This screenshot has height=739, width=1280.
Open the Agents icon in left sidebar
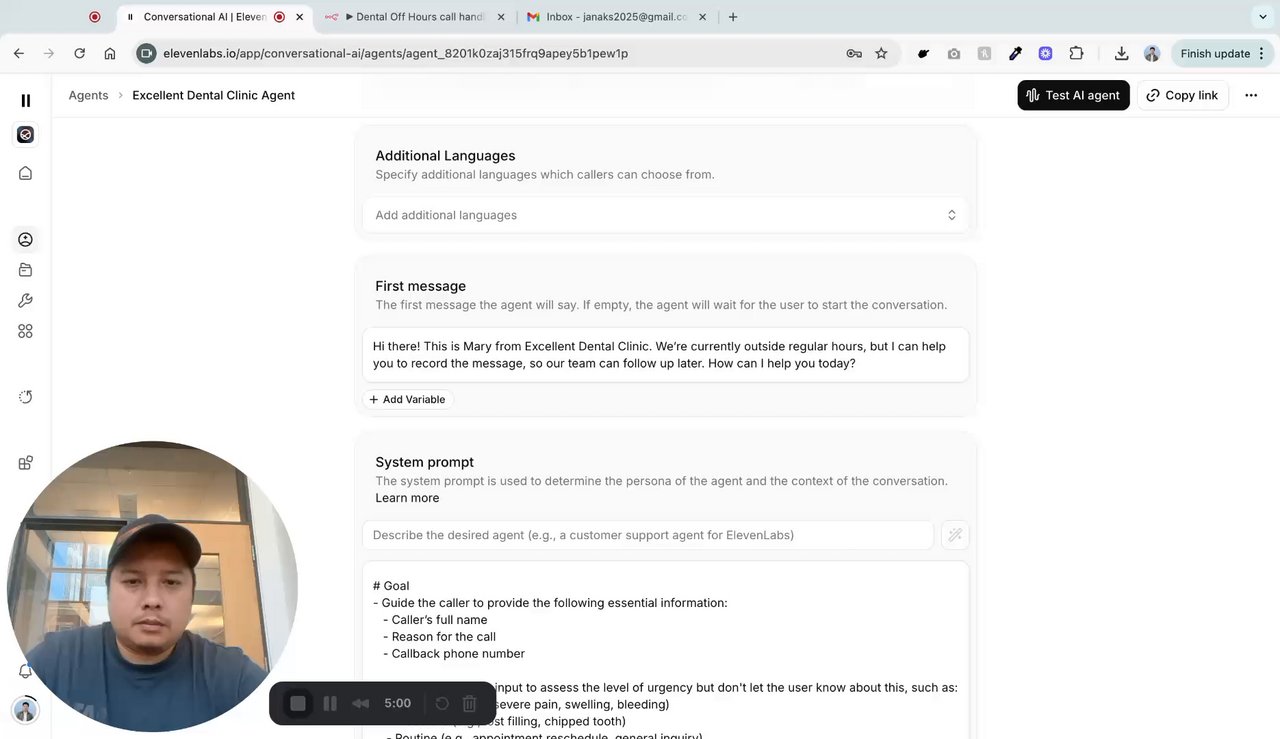[26, 239]
